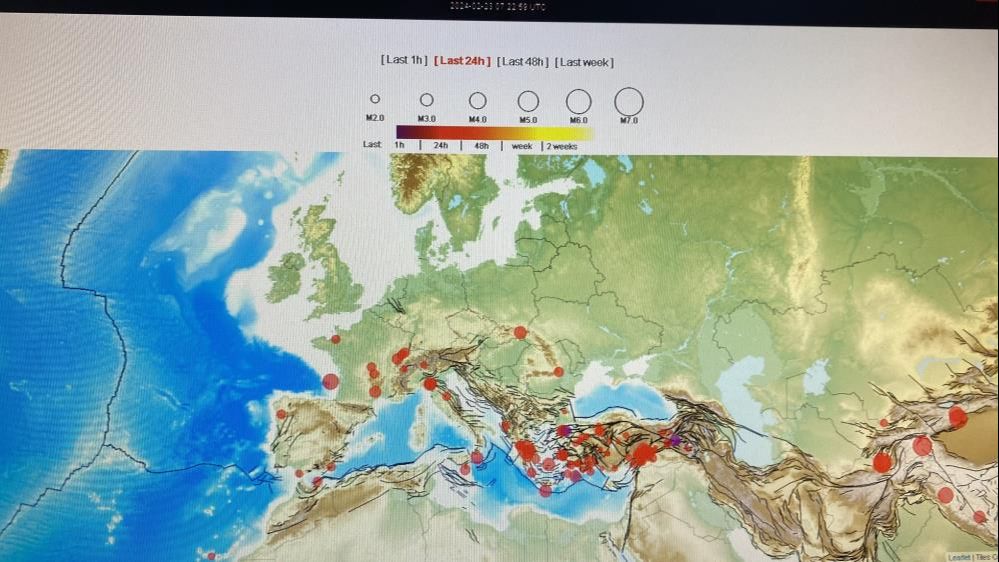The height and width of the screenshot is (562, 999).
Task: Select the large earthquake marker in Bay of Biscay
Action: [x=331, y=381]
